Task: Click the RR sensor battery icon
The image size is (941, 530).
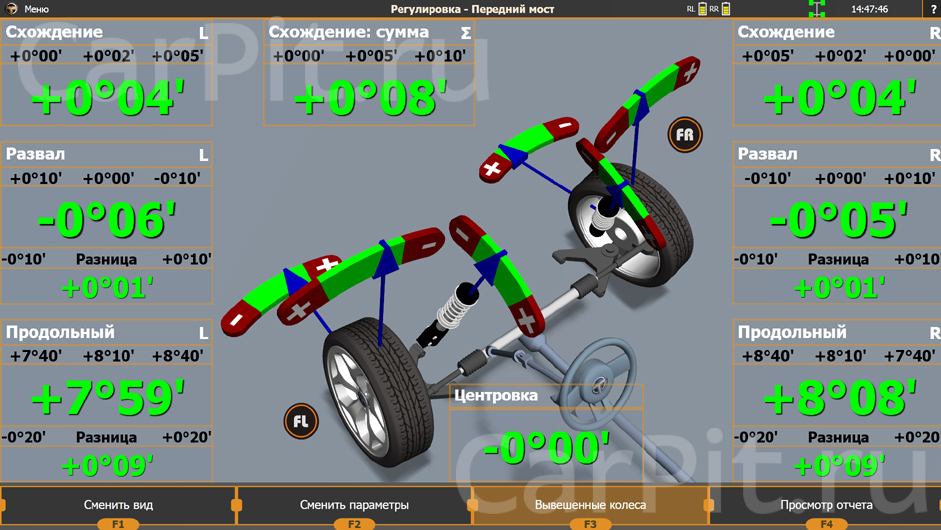Action: tap(726, 9)
